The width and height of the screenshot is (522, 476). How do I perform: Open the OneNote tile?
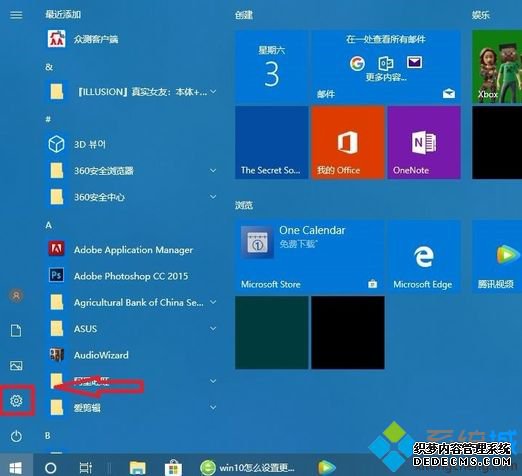pos(424,143)
